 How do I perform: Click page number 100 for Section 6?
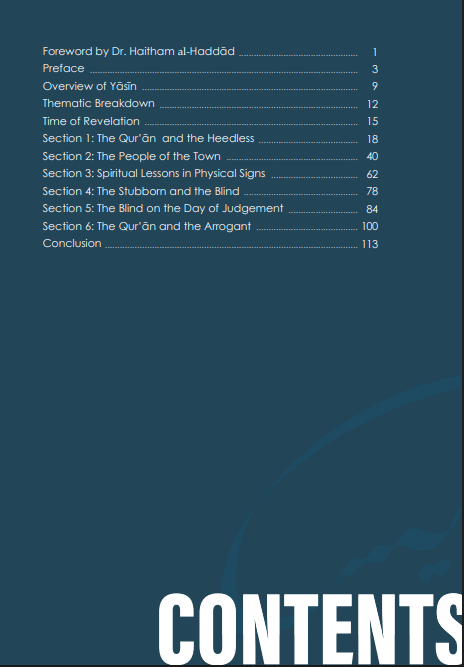coord(370,226)
